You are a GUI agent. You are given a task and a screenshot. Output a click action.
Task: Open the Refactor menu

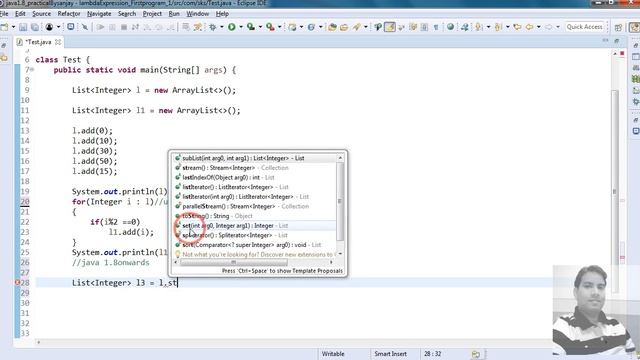[69, 13]
